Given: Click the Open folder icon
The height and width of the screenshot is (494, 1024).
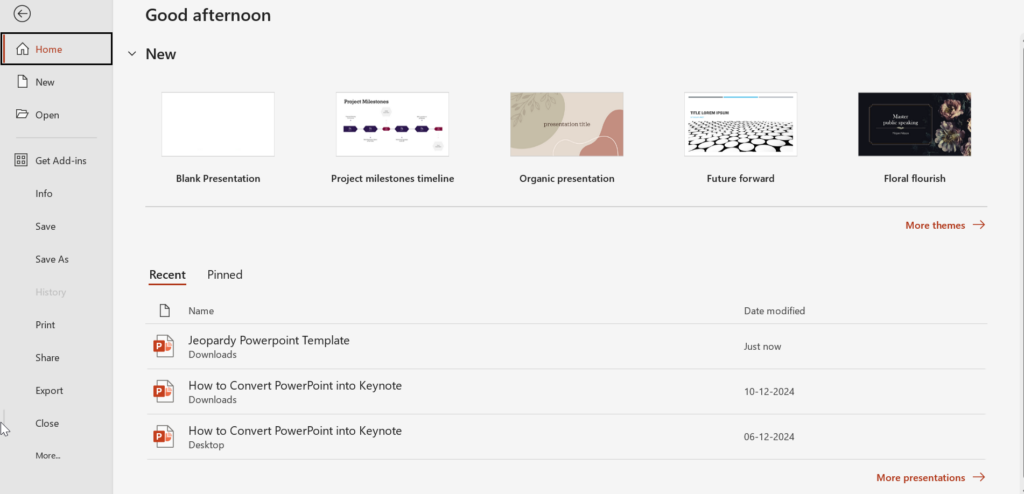Looking at the screenshot, I should point(22,115).
